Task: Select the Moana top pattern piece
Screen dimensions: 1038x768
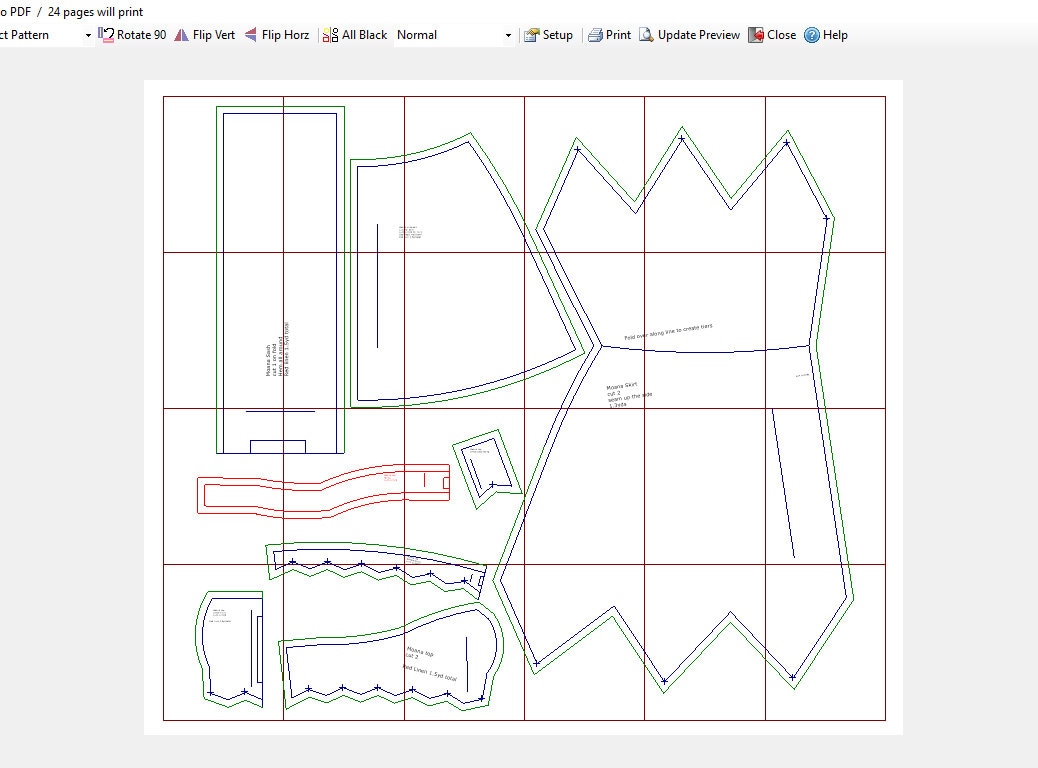Action: coord(391,657)
